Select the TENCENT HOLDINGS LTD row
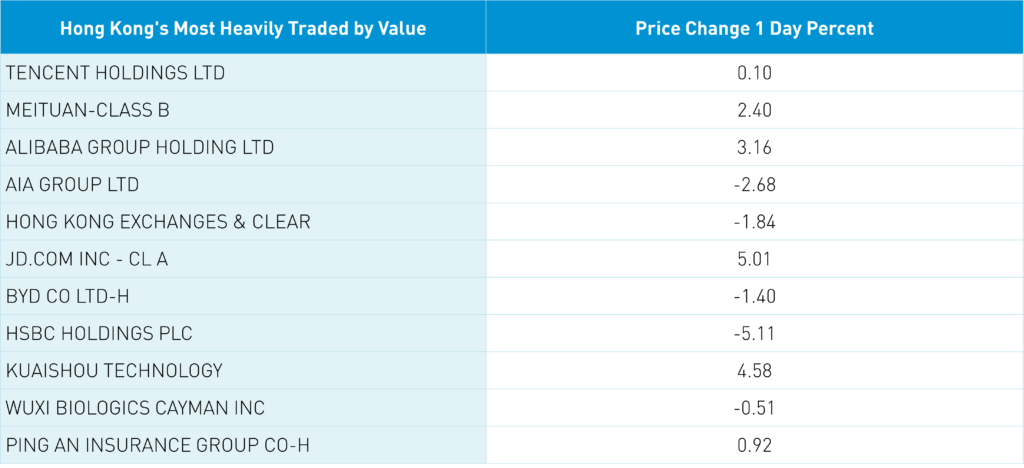 click(115, 73)
